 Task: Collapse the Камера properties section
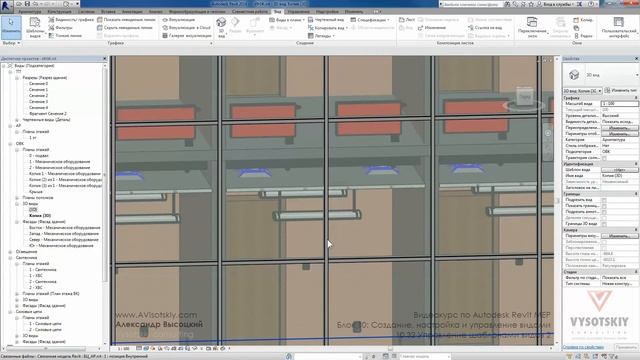(x=636, y=230)
